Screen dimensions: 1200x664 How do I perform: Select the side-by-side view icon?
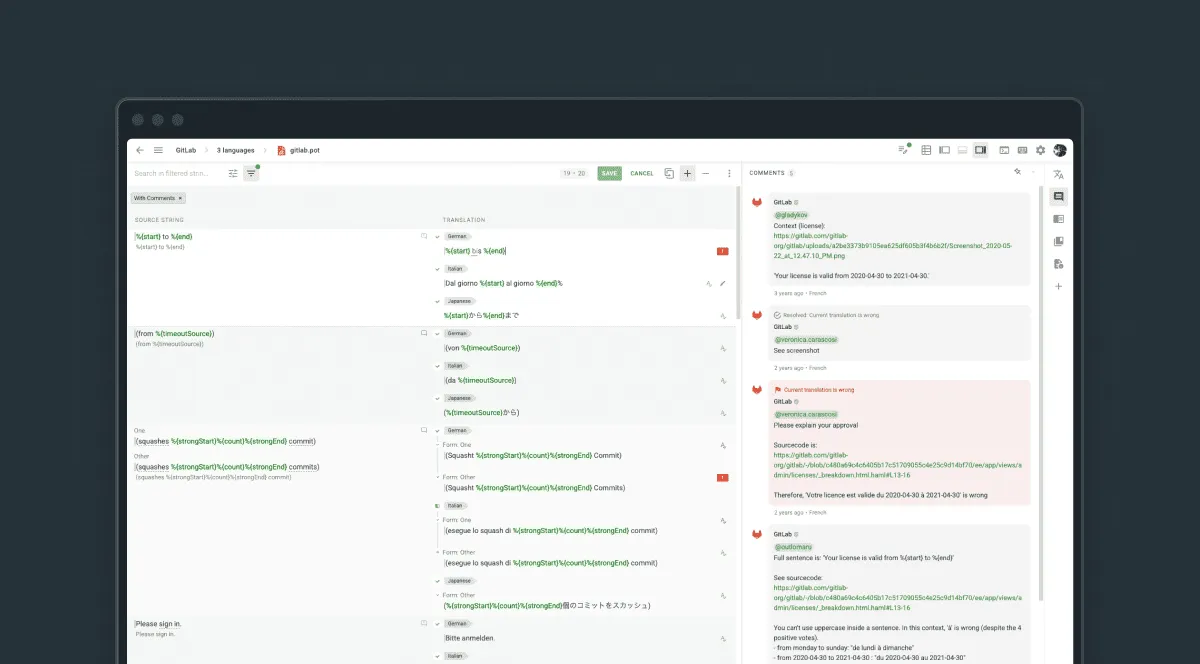click(x=943, y=150)
